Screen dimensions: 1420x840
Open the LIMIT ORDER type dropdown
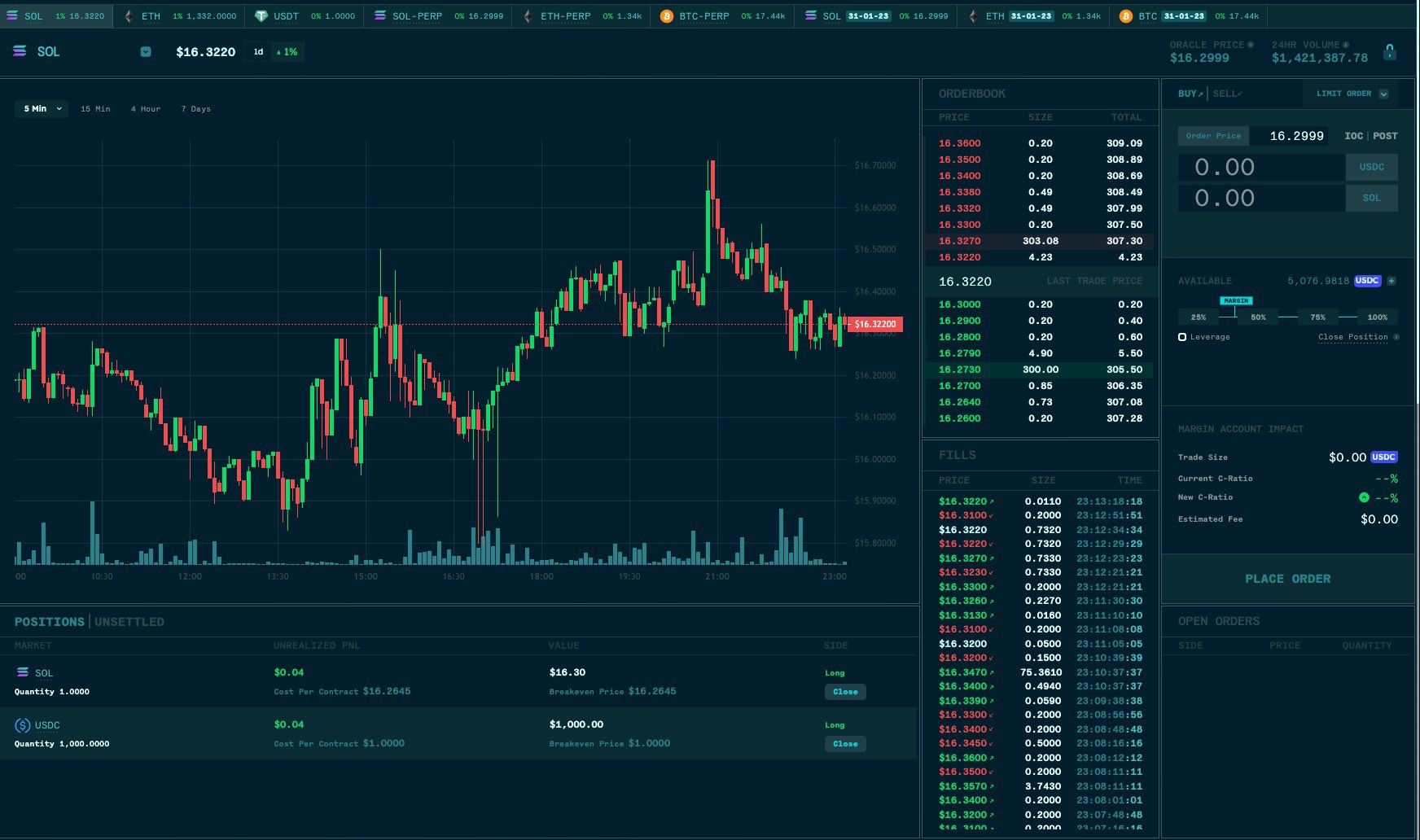tap(1349, 93)
